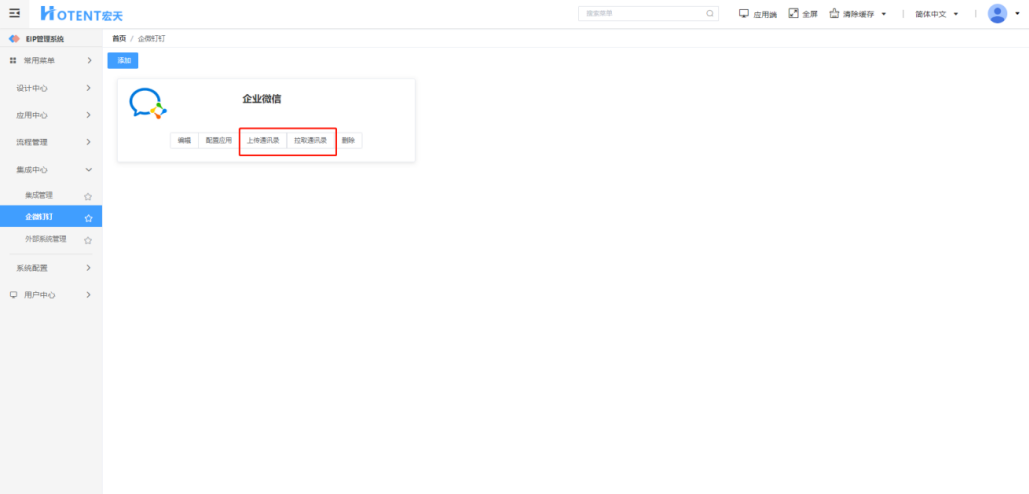The width and height of the screenshot is (1029, 494).
Task: Click the 清除缓存 broom icon
Action: 835,13
